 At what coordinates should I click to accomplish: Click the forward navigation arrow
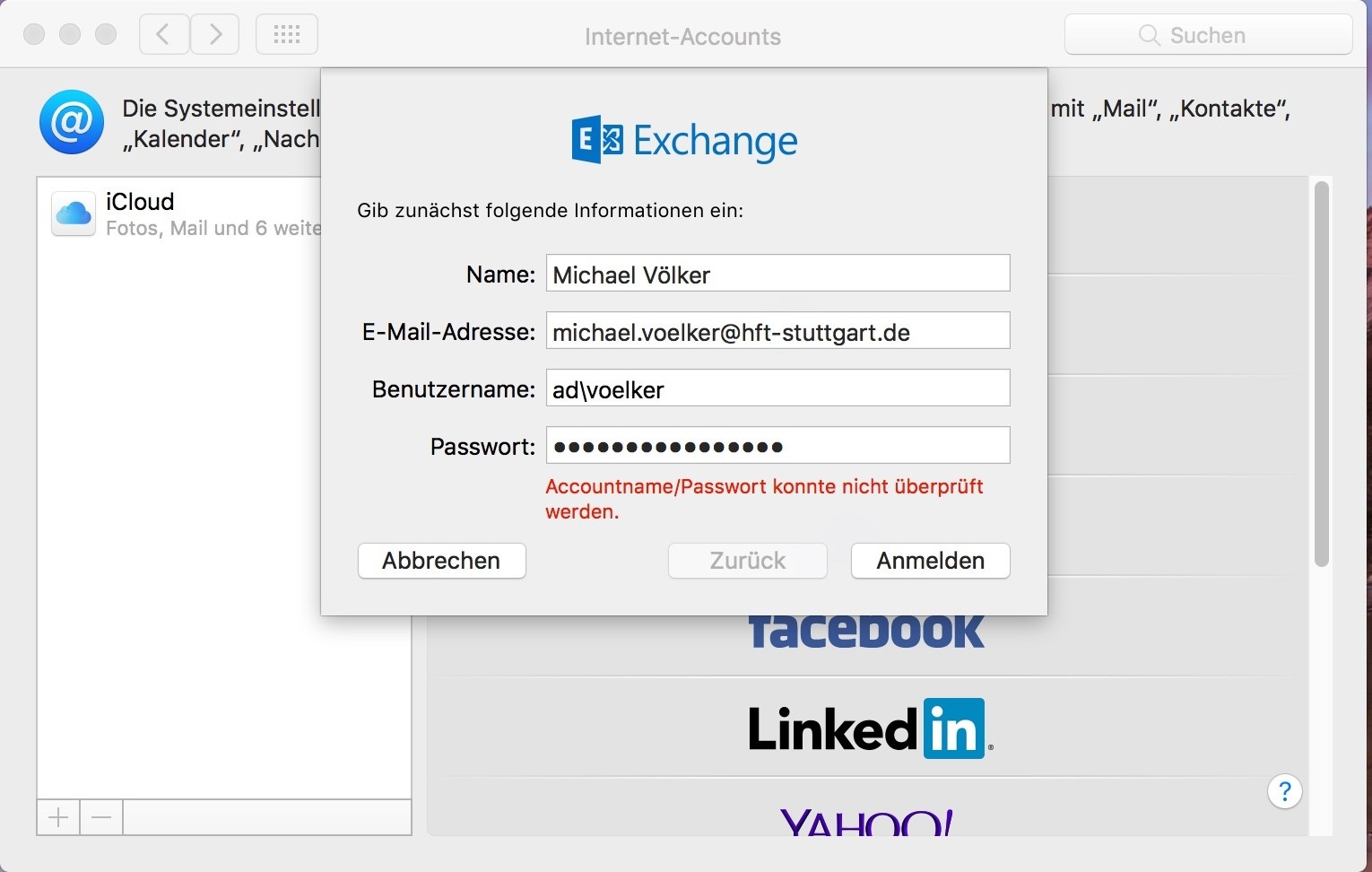tap(215, 35)
